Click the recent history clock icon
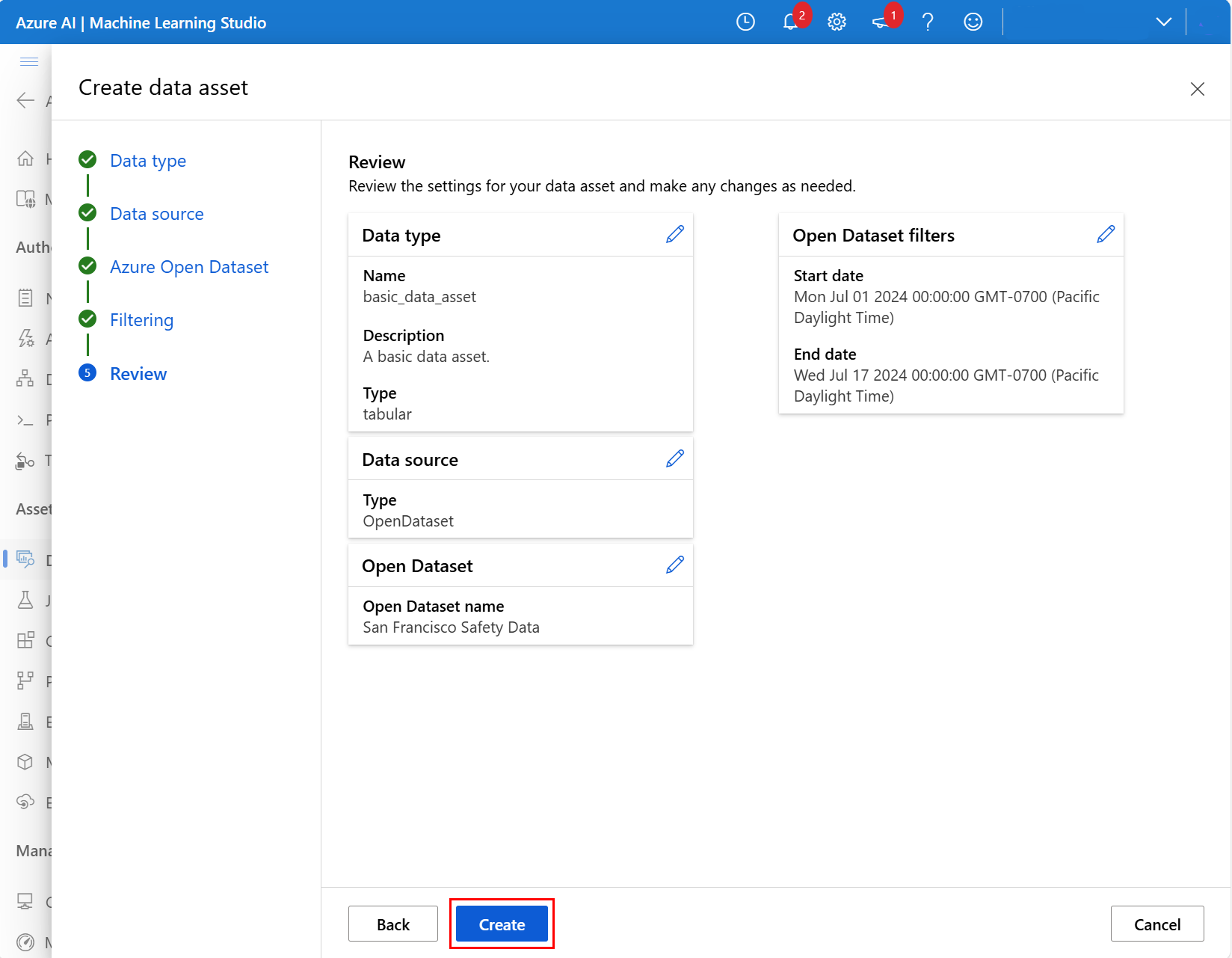The height and width of the screenshot is (958, 1232). 745,22
